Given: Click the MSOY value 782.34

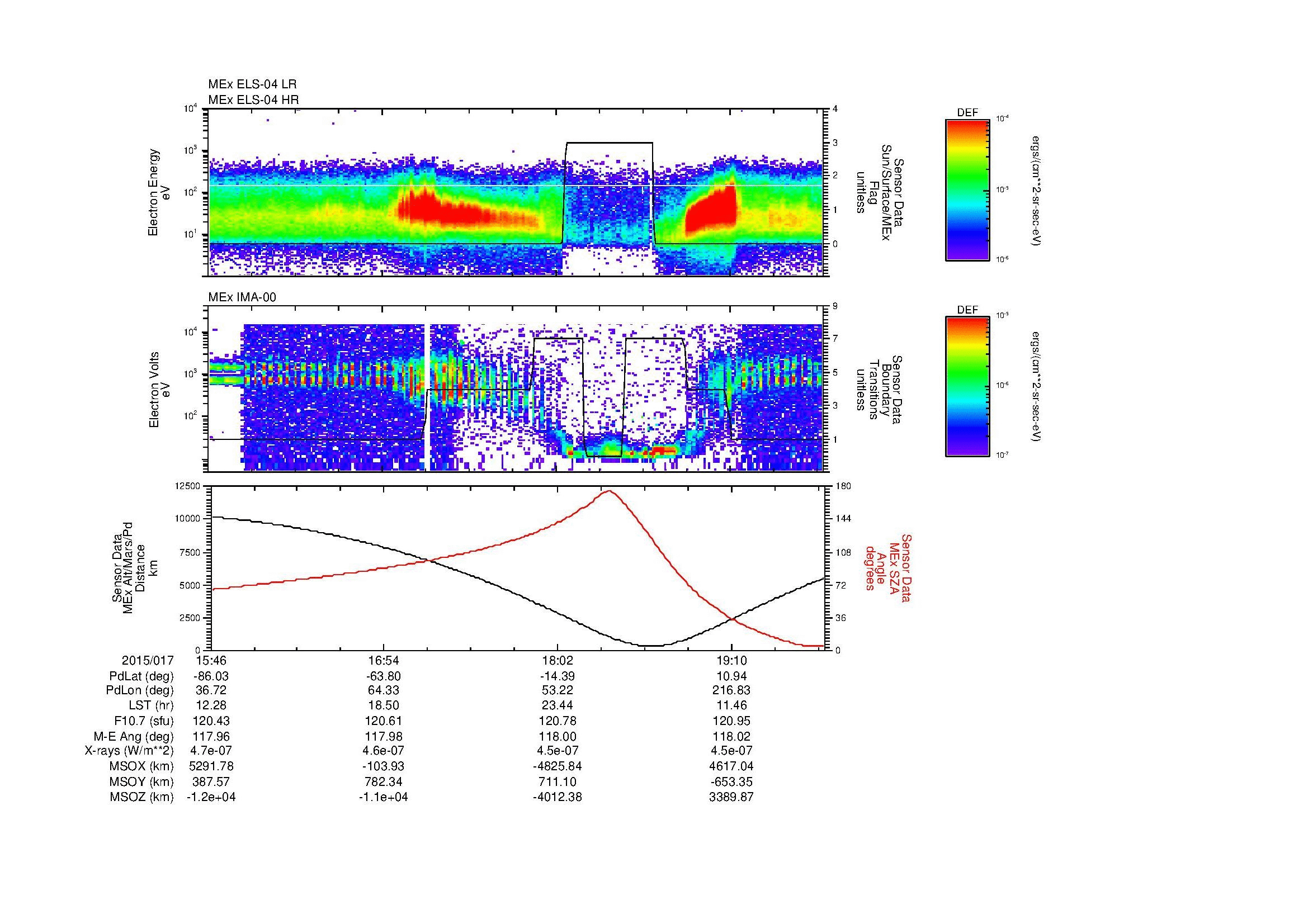Looking at the screenshot, I should (x=384, y=781).
